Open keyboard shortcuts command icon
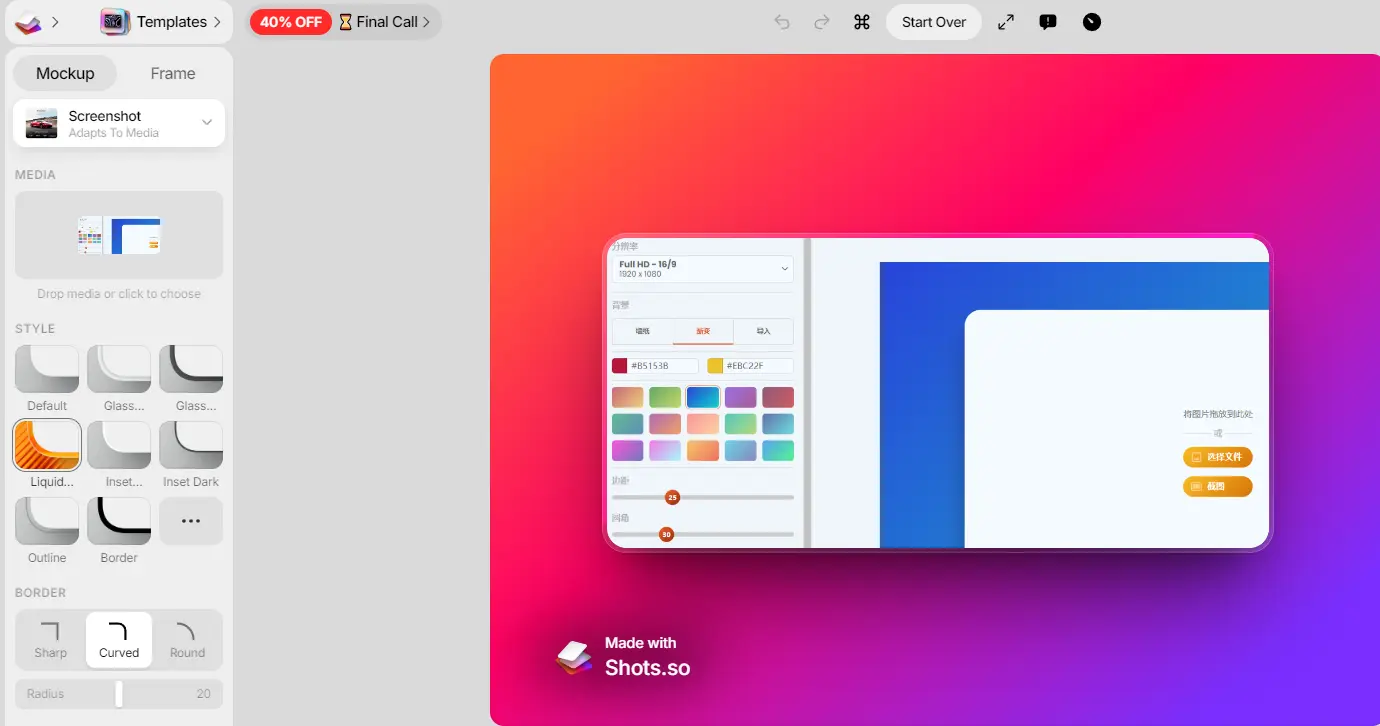 [x=862, y=22]
